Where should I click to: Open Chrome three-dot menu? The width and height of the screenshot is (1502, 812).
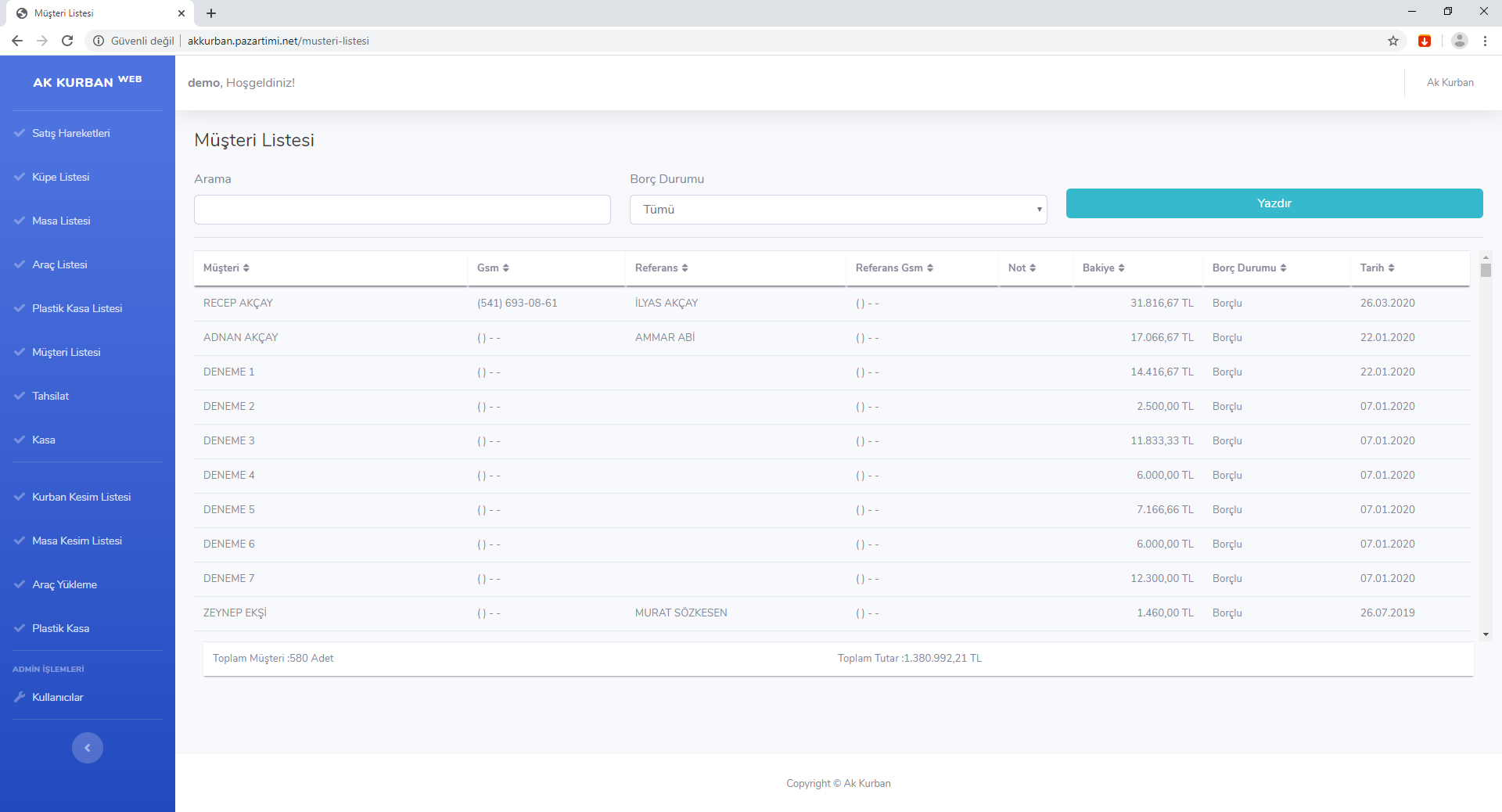click(x=1485, y=41)
